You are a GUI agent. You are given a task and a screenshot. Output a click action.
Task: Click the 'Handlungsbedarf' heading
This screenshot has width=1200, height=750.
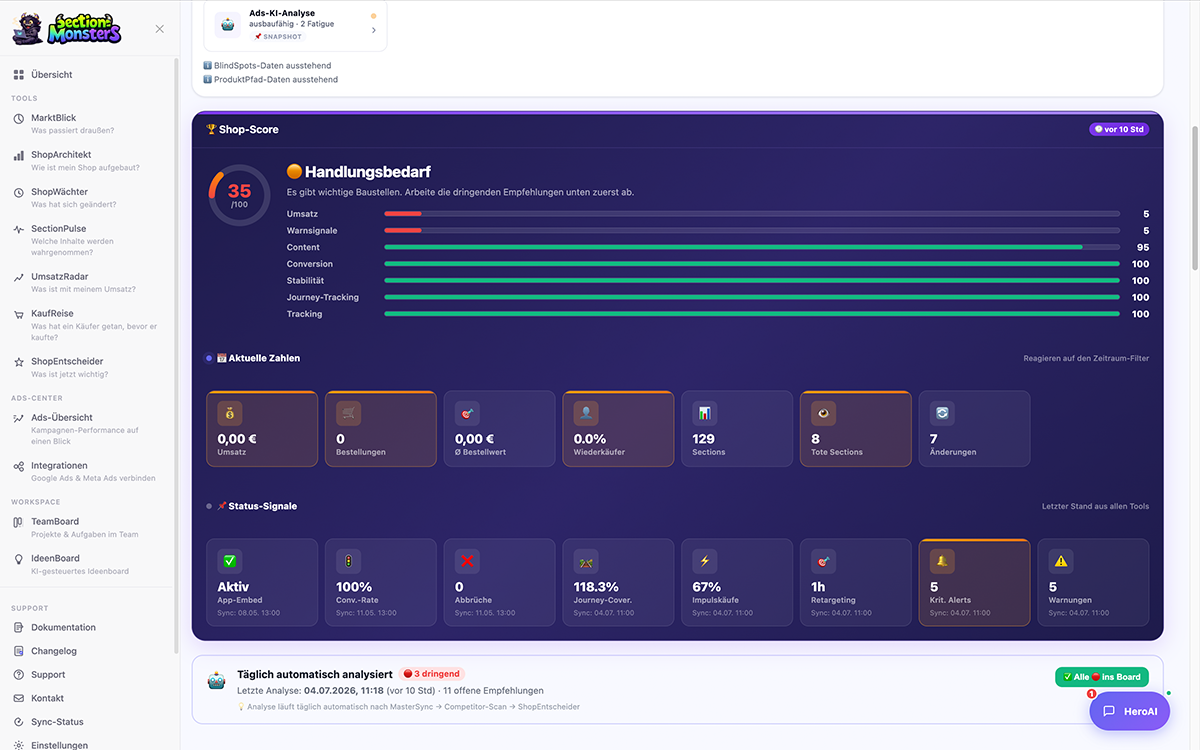(368, 172)
